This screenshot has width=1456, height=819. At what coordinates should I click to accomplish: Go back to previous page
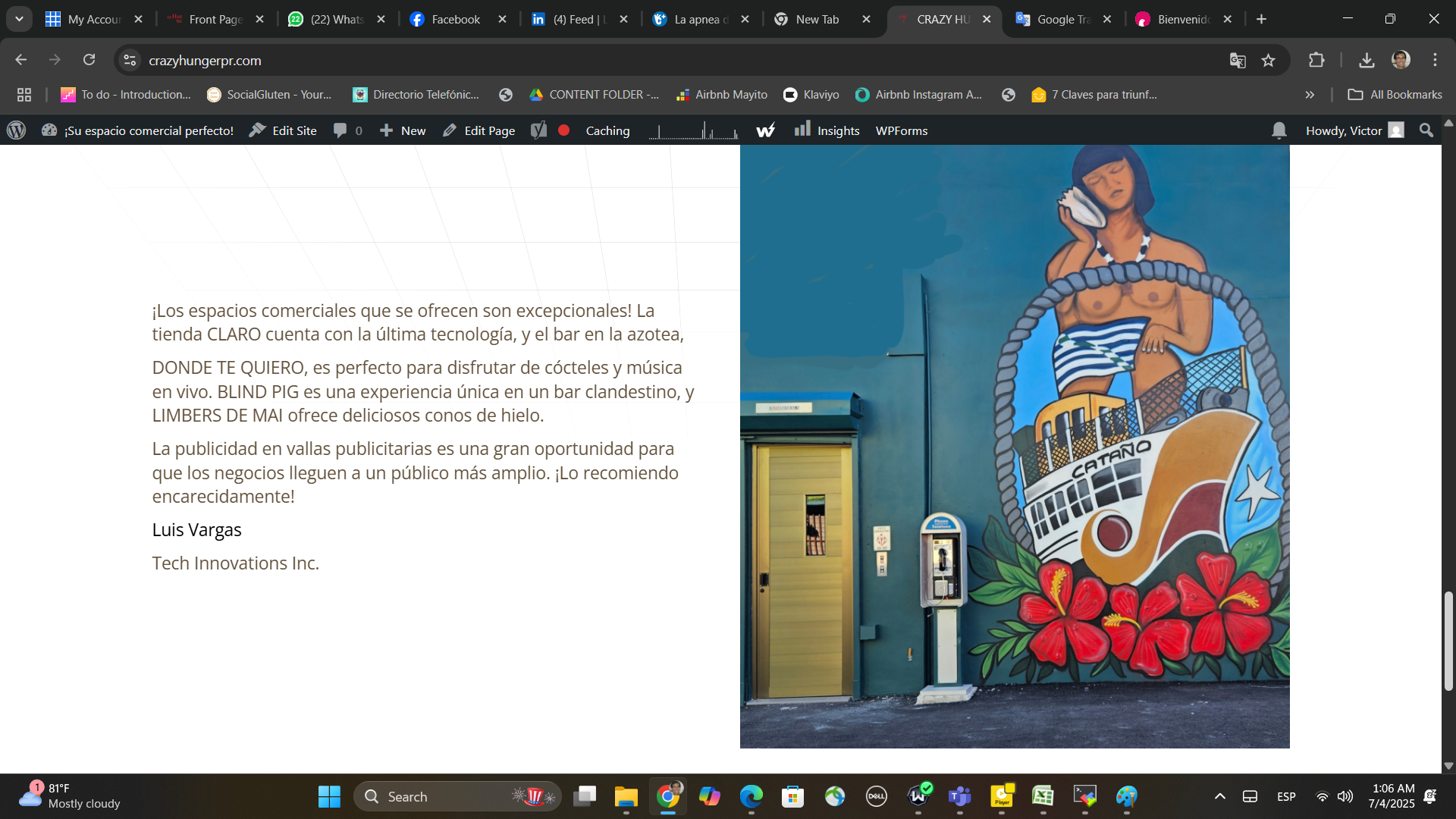coord(21,60)
